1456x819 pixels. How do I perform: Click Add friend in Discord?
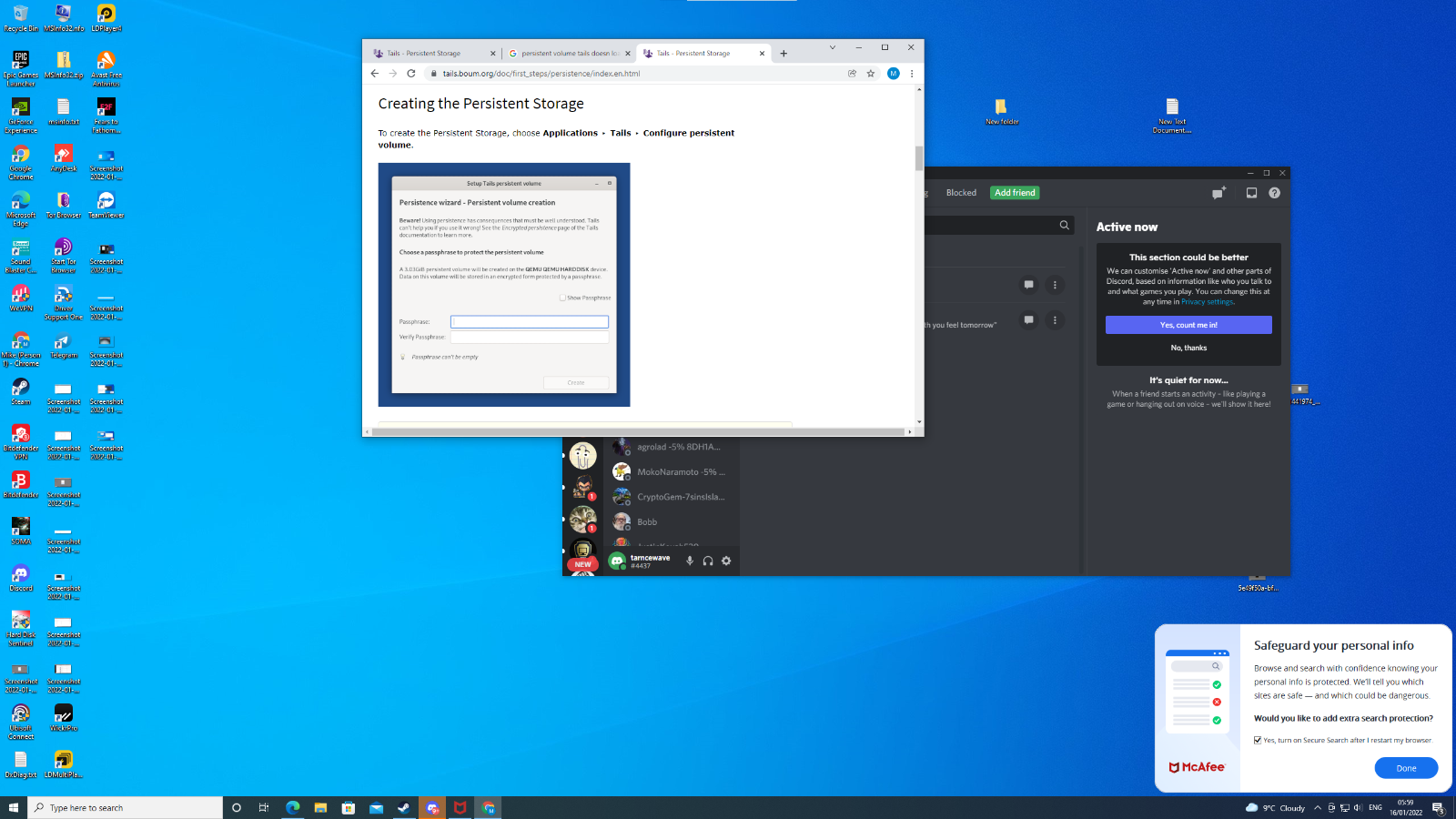pyautogui.click(x=1015, y=193)
